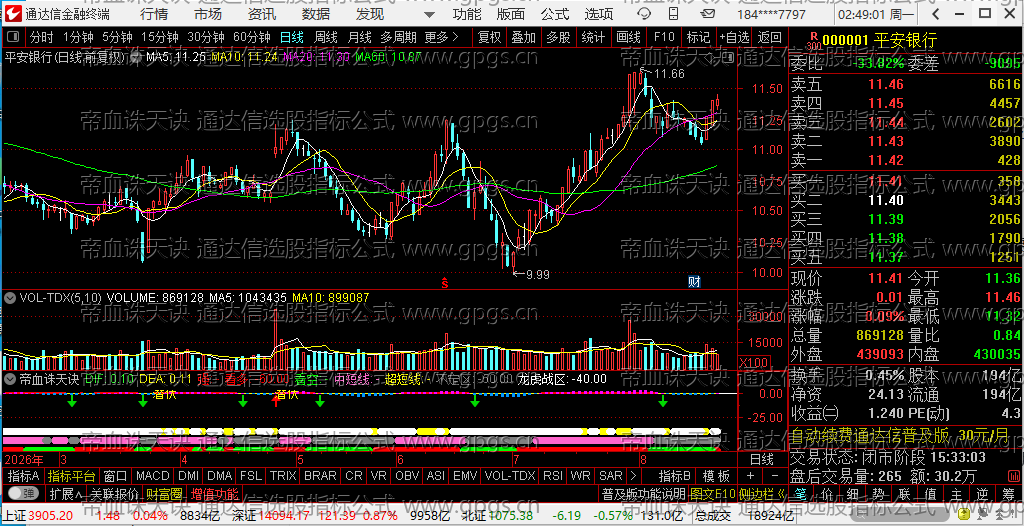The height and width of the screenshot is (526, 1024).
Task: Open the 增值功能 link
Action: click(x=215, y=493)
